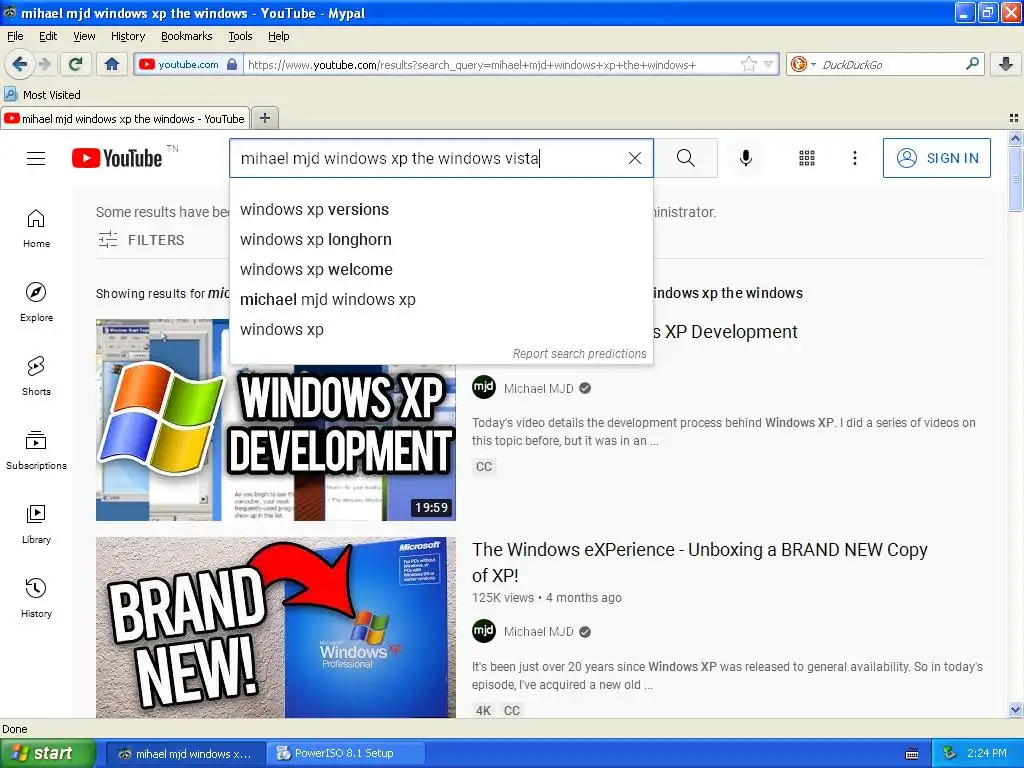Choose the plain "windows xp" suggestion
This screenshot has height=768, width=1024.
[441, 330]
